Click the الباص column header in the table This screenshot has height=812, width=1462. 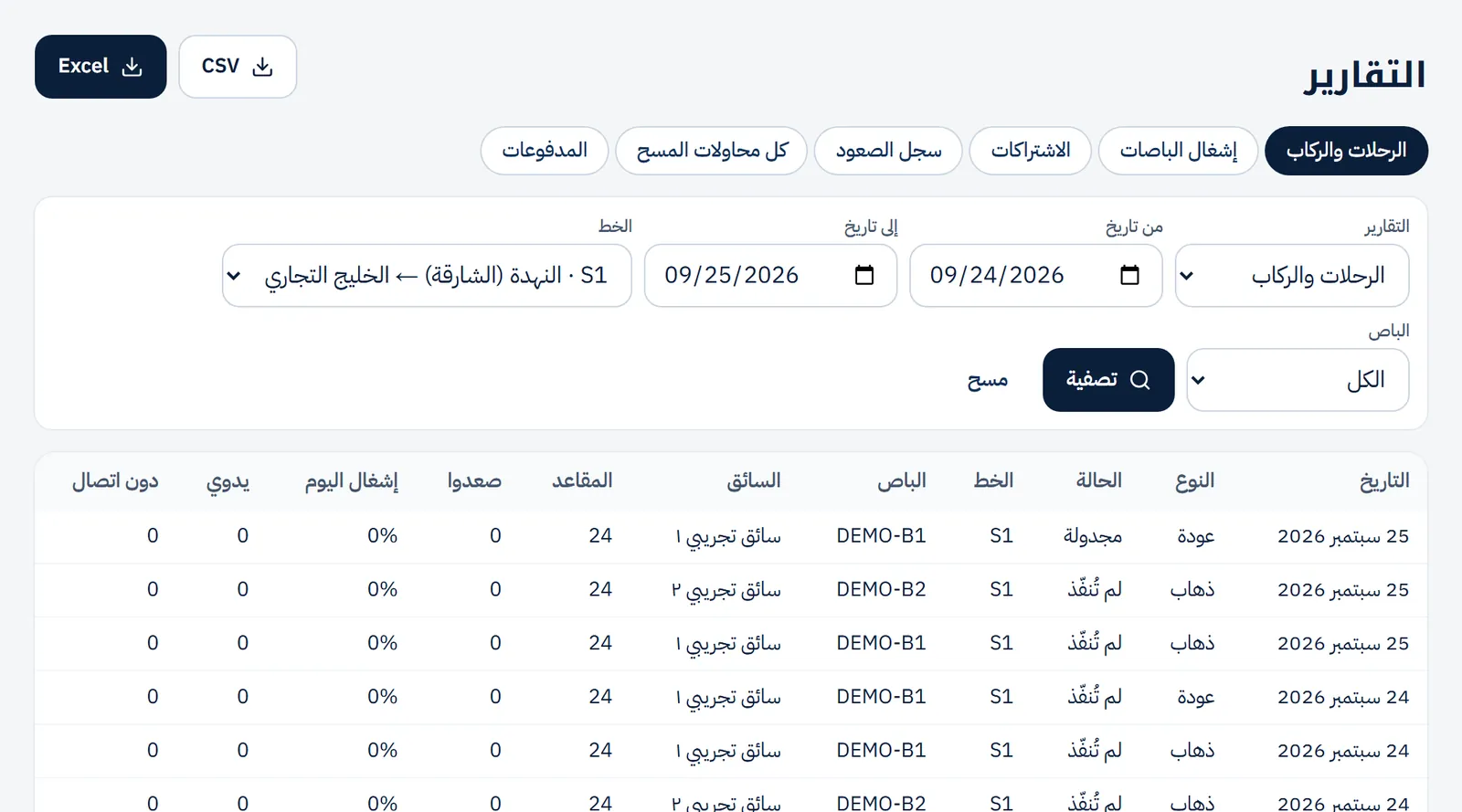[x=902, y=481]
